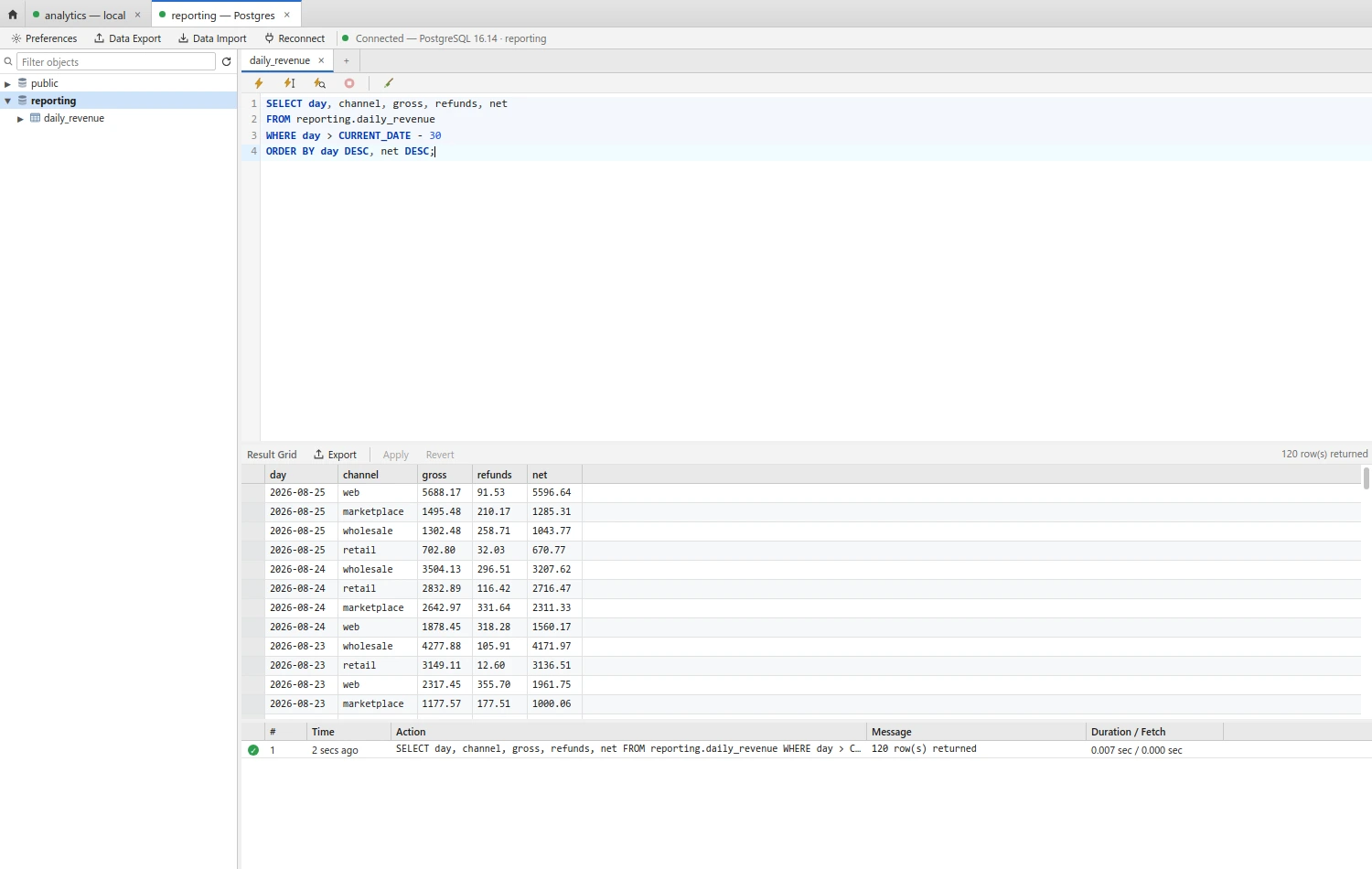The image size is (1372, 869).
Task: Focus the Filter objects input
Action: point(116,62)
